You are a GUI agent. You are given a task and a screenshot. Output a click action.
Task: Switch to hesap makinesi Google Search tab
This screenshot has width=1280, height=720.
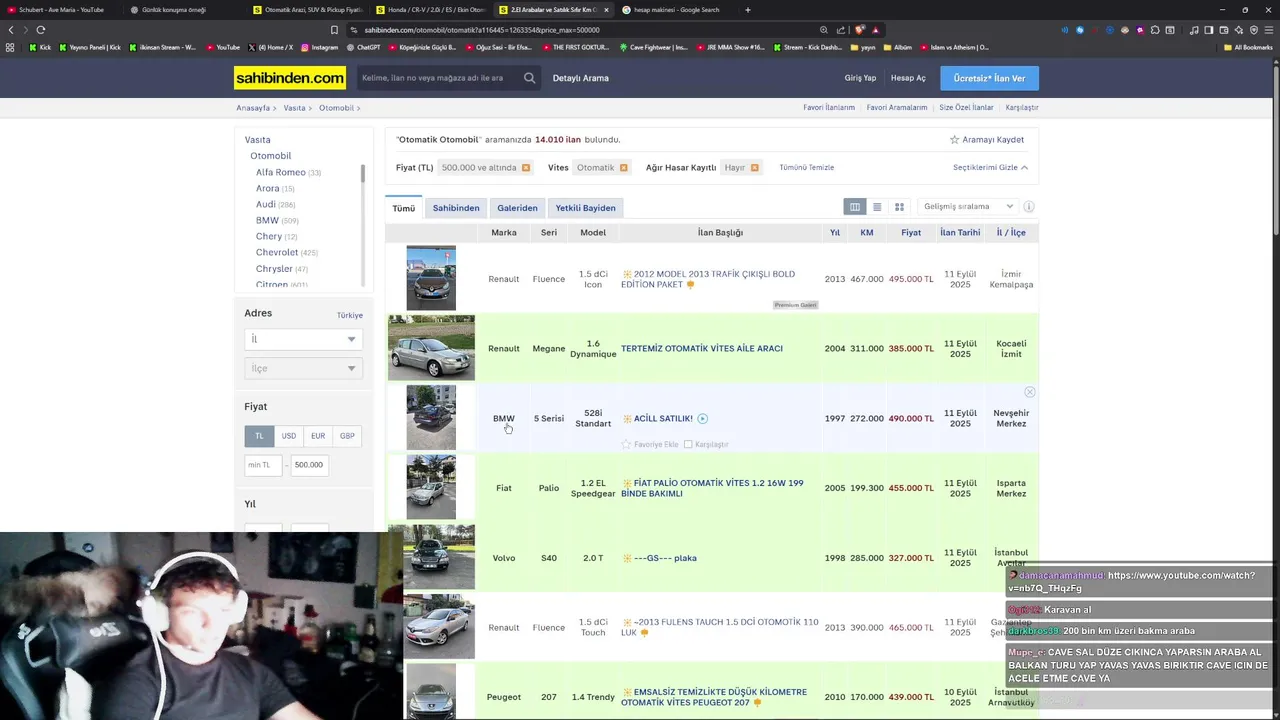[676, 10]
